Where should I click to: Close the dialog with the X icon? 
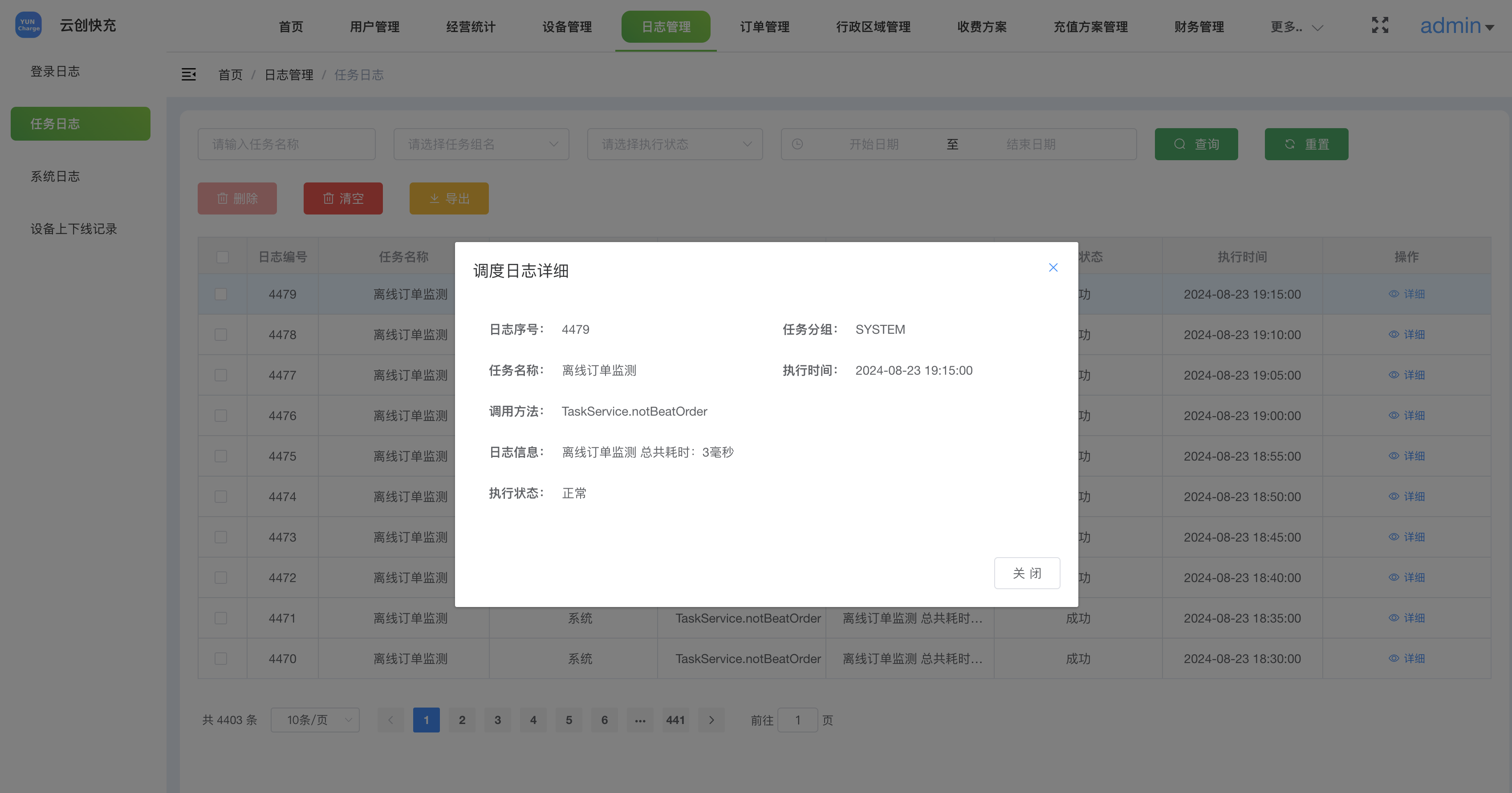click(x=1053, y=267)
